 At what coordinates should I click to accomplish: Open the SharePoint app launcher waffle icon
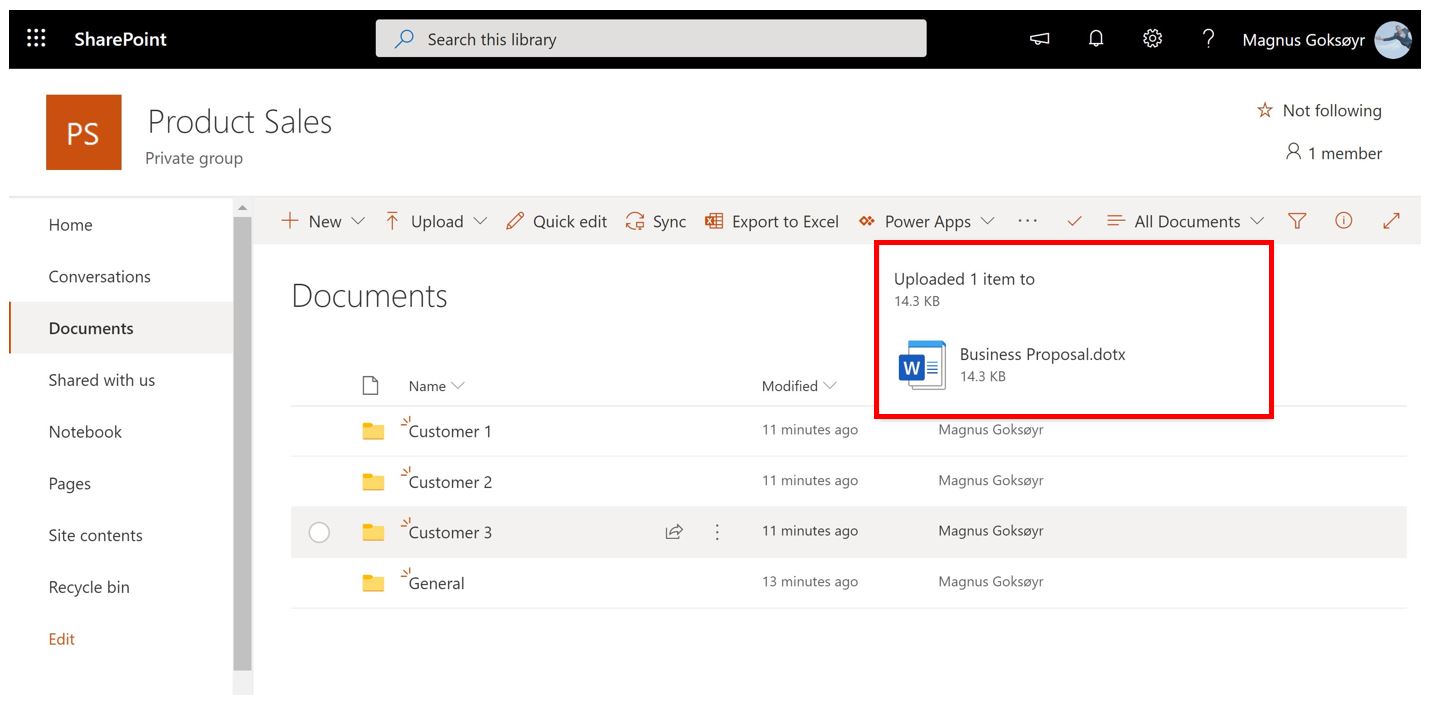click(x=36, y=37)
